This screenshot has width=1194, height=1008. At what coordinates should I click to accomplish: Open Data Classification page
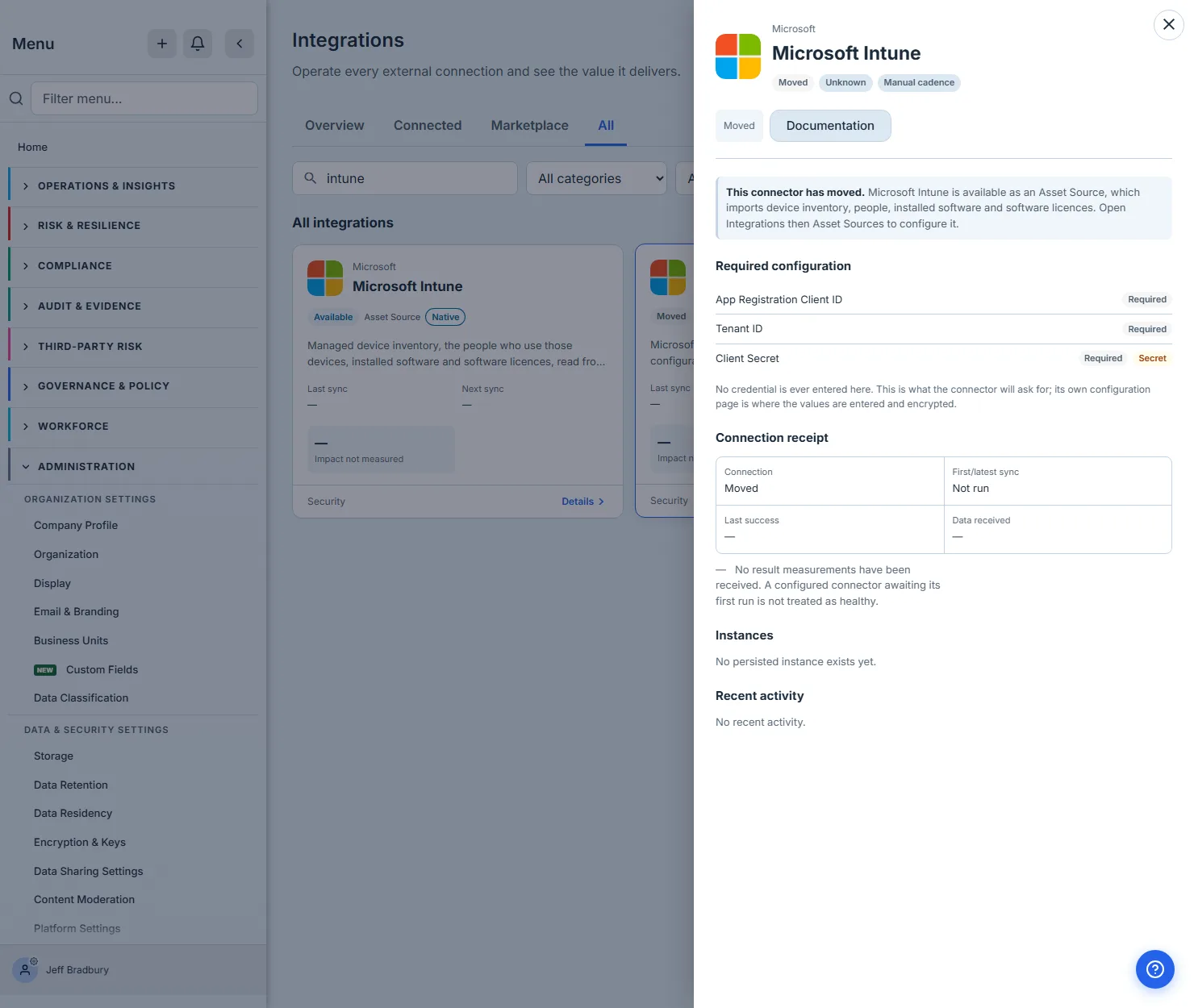(x=81, y=698)
